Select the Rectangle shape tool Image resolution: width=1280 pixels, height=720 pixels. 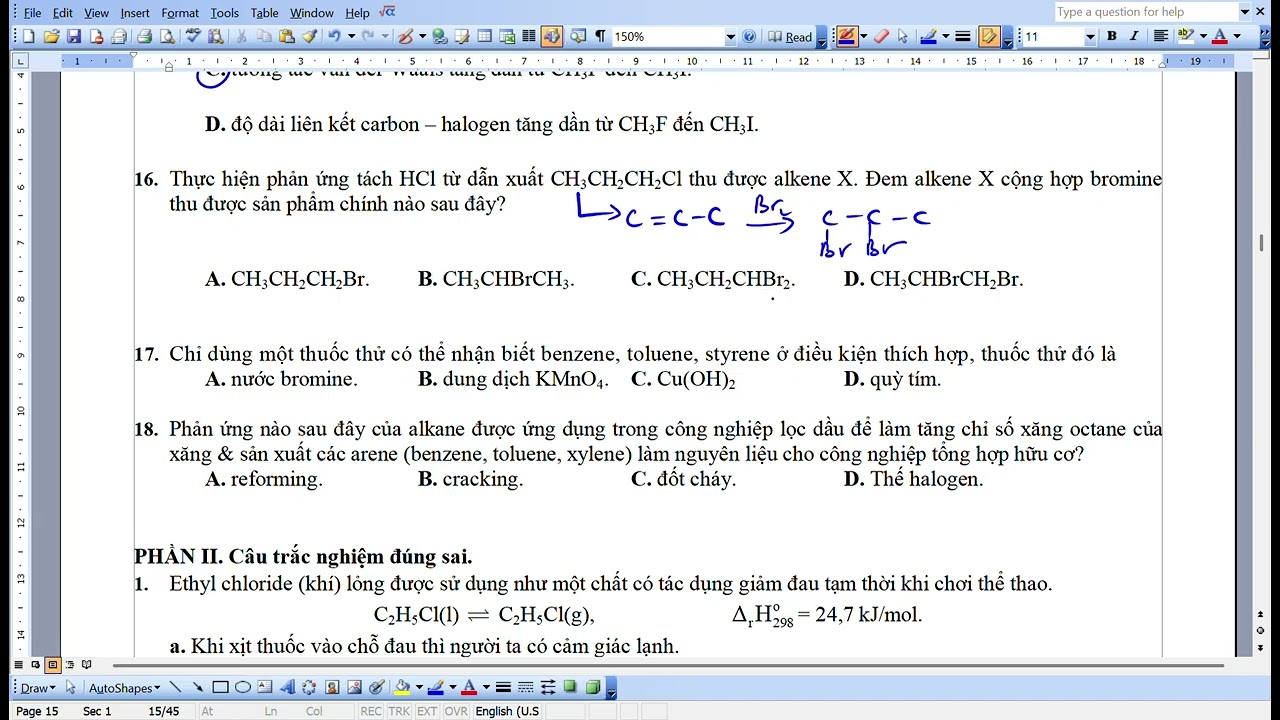pyautogui.click(x=220, y=688)
